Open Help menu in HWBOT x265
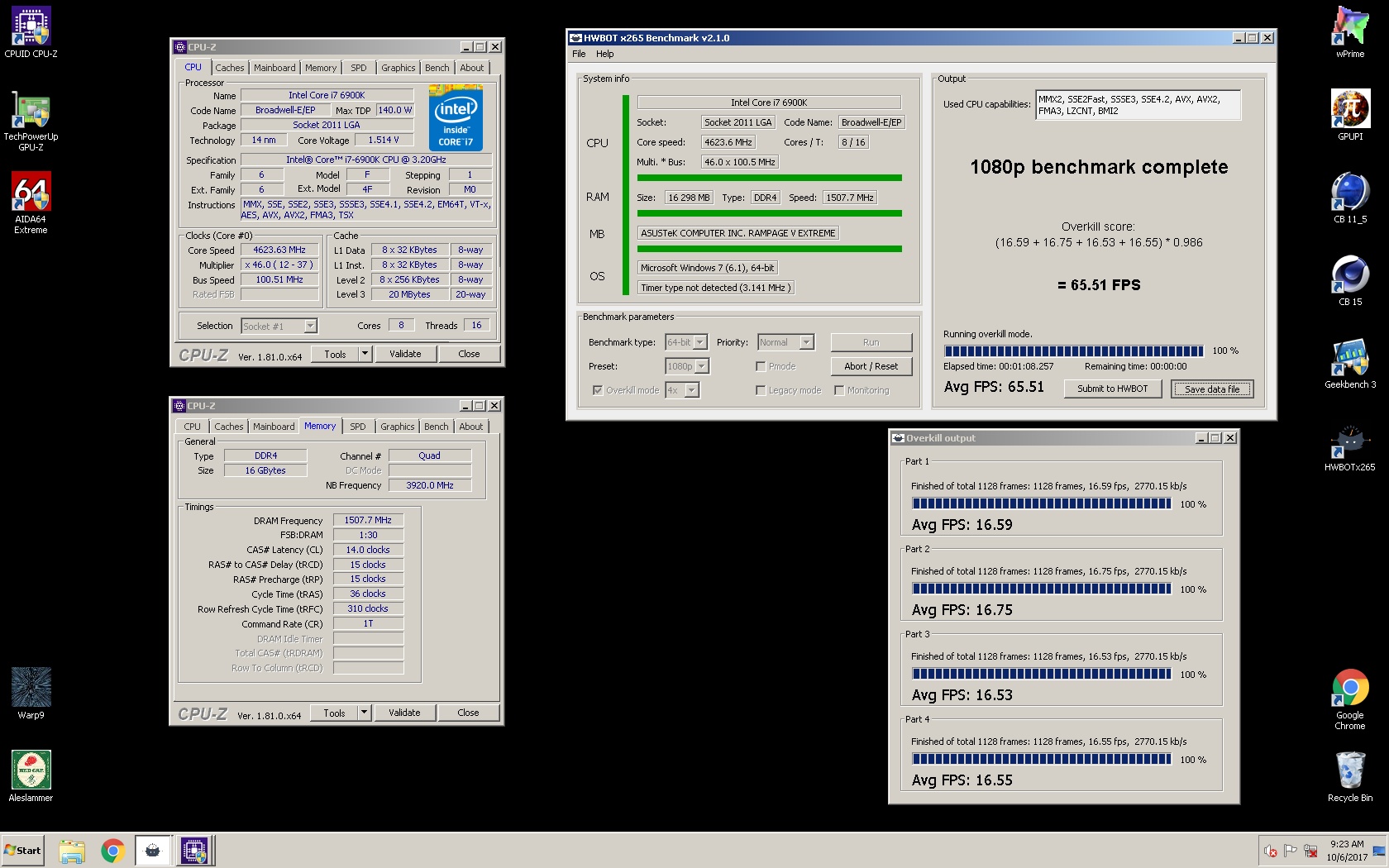This screenshot has width=1389, height=868. 605,54
